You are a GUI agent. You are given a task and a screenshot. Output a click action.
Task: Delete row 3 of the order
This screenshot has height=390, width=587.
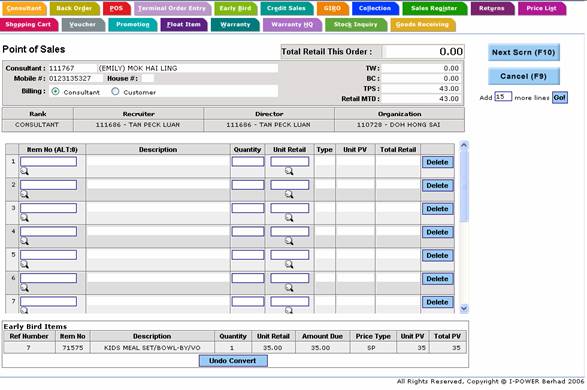pyautogui.click(x=437, y=209)
